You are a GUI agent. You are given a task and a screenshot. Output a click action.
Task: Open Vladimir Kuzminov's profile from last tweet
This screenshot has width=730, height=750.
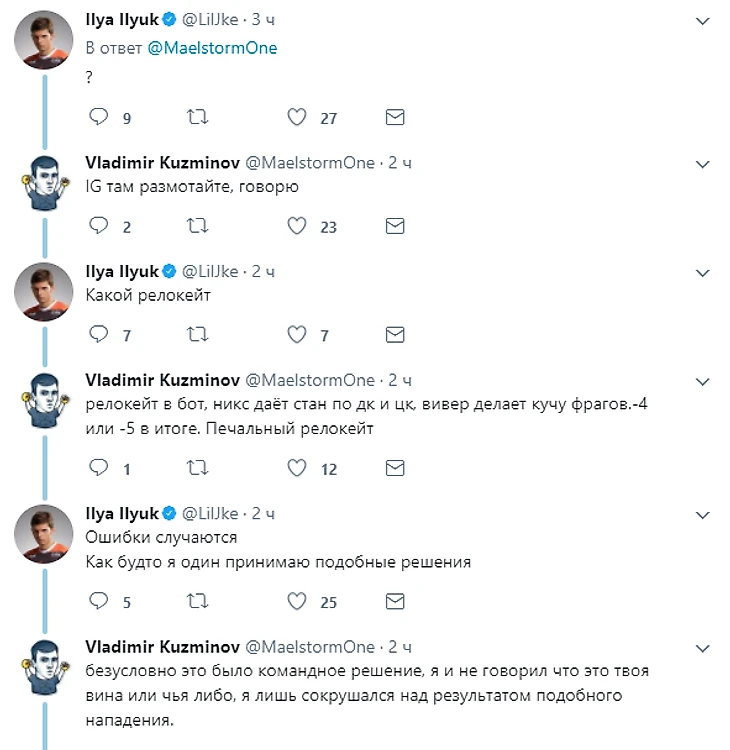pyautogui.click(x=162, y=647)
